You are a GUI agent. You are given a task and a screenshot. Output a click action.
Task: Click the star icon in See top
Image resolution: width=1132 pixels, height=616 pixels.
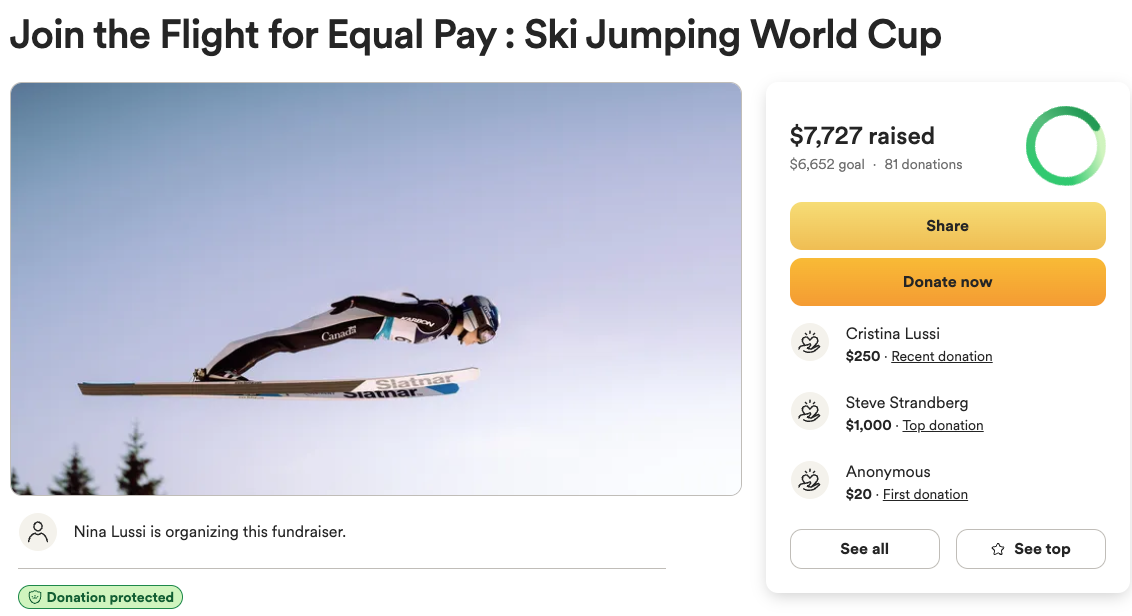[998, 549]
